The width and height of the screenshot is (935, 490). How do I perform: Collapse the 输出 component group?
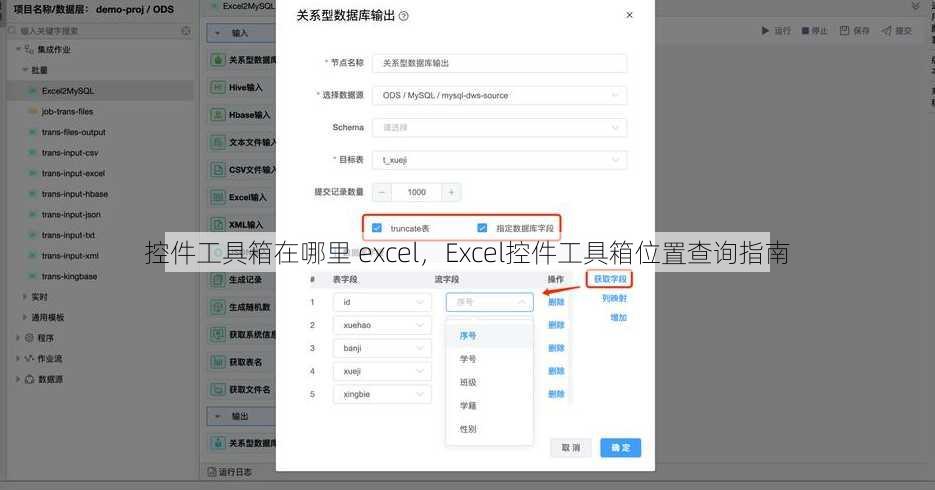click(218, 416)
